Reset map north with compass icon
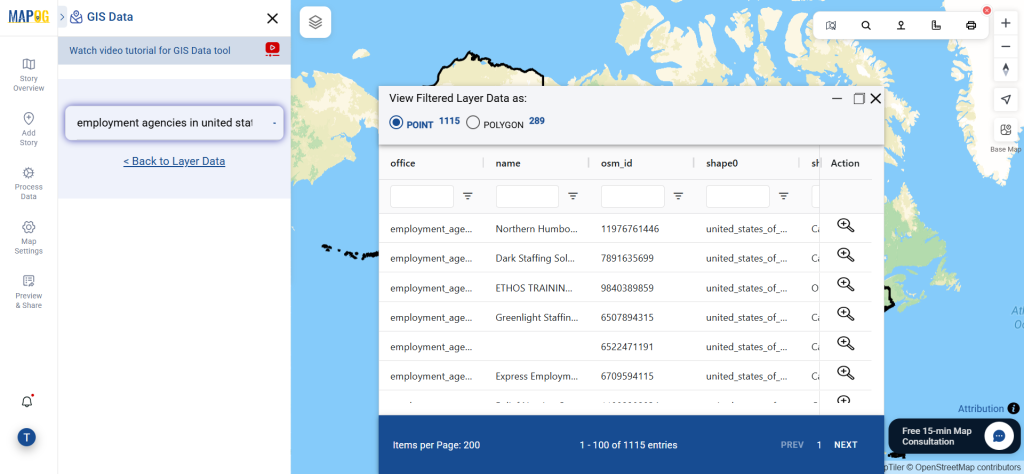The width and height of the screenshot is (1024, 474). 1006,69
